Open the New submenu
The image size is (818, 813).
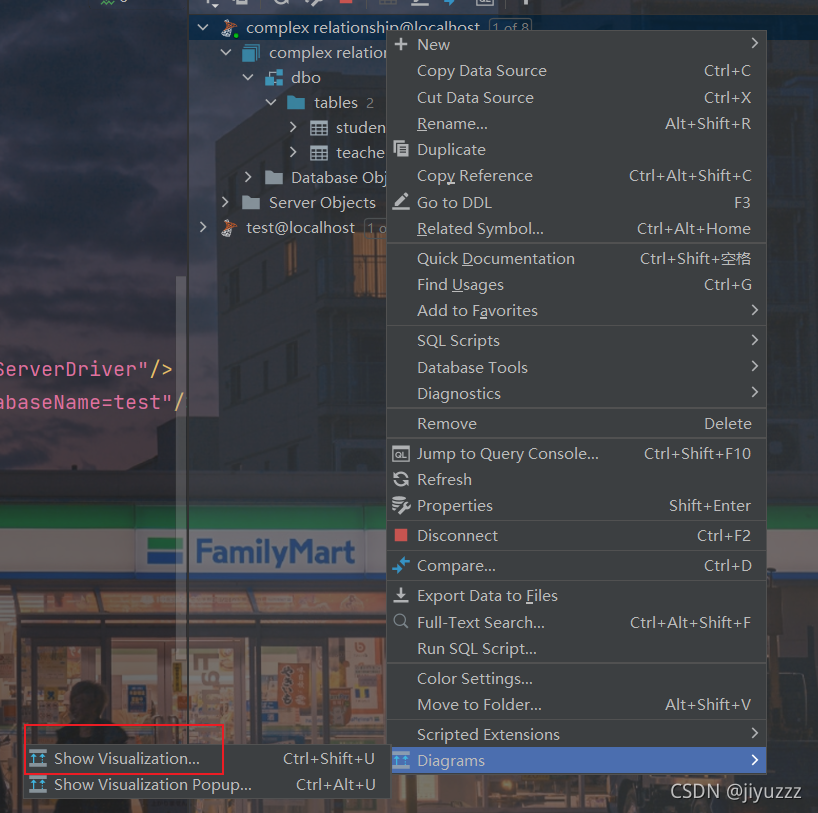pos(576,44)
